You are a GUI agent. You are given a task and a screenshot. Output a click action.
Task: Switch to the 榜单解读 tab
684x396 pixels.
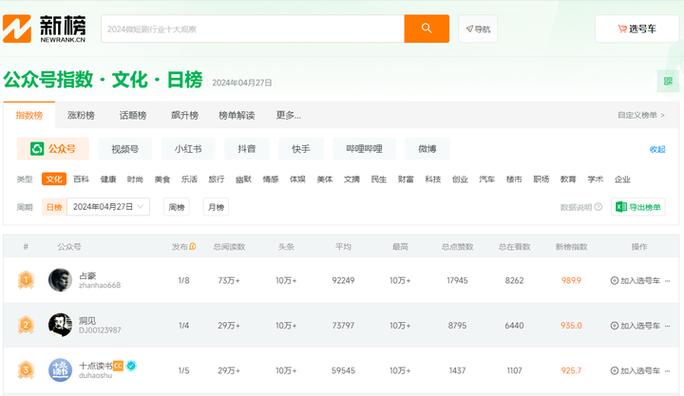tap(237, 115)
